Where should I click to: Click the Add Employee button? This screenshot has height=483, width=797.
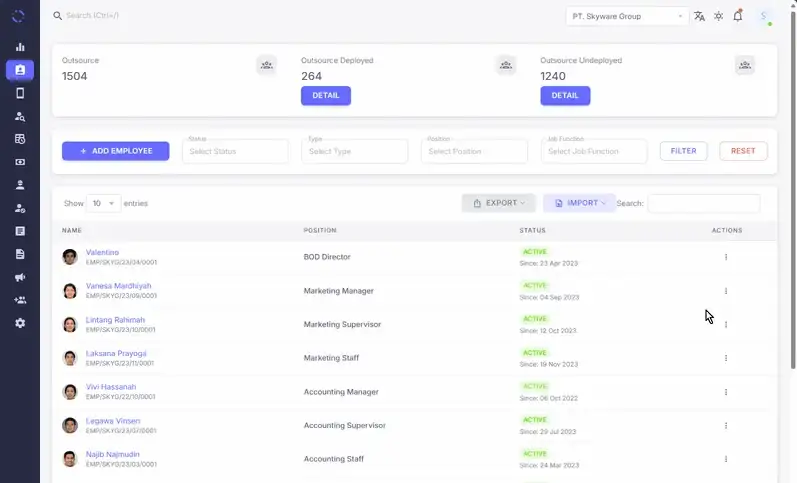(115, 151)
